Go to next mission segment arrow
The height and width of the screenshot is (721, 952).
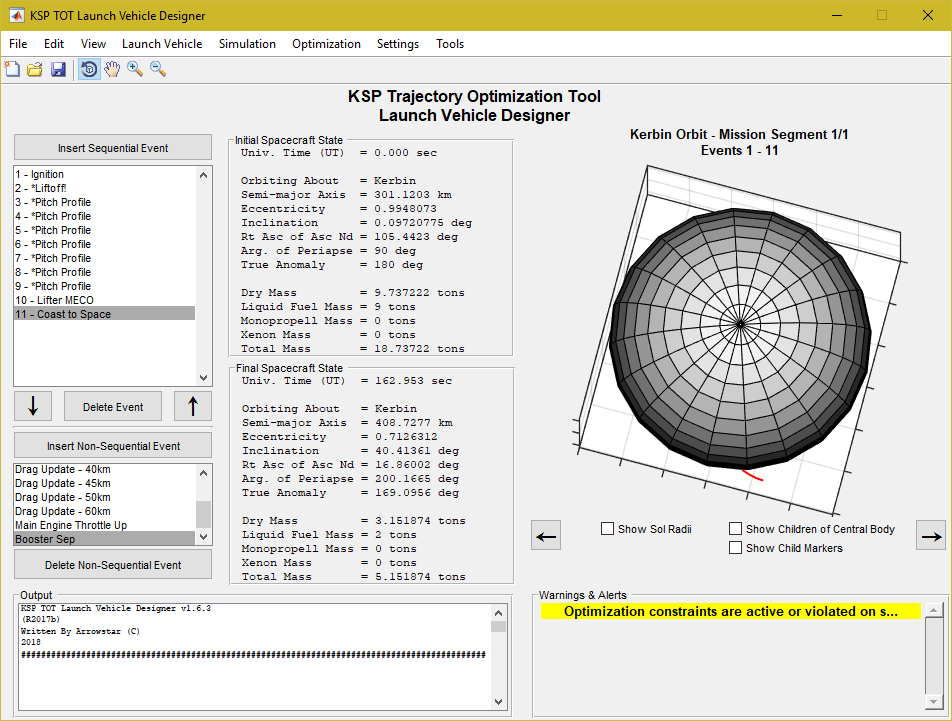click(x=931, y=536)
